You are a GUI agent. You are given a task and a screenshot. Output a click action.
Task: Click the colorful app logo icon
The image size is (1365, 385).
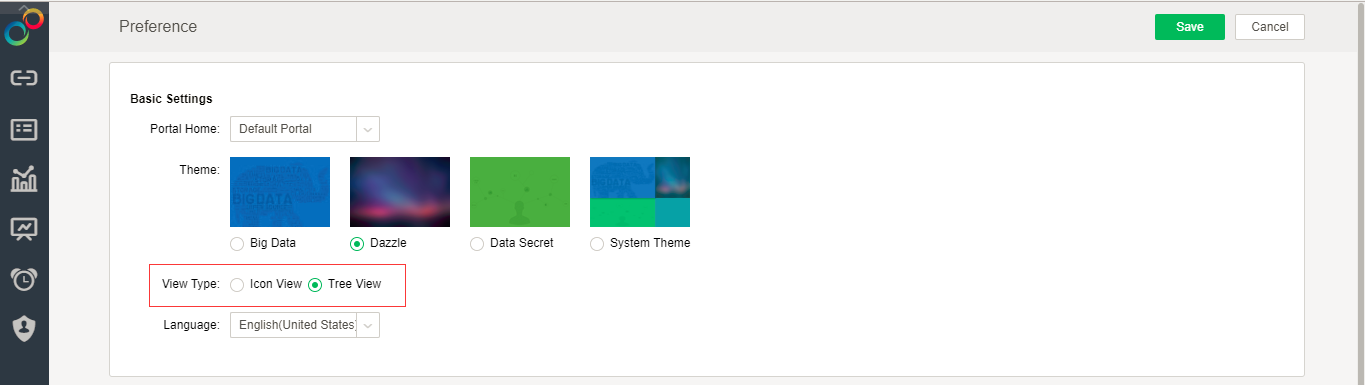coord(24,26)
